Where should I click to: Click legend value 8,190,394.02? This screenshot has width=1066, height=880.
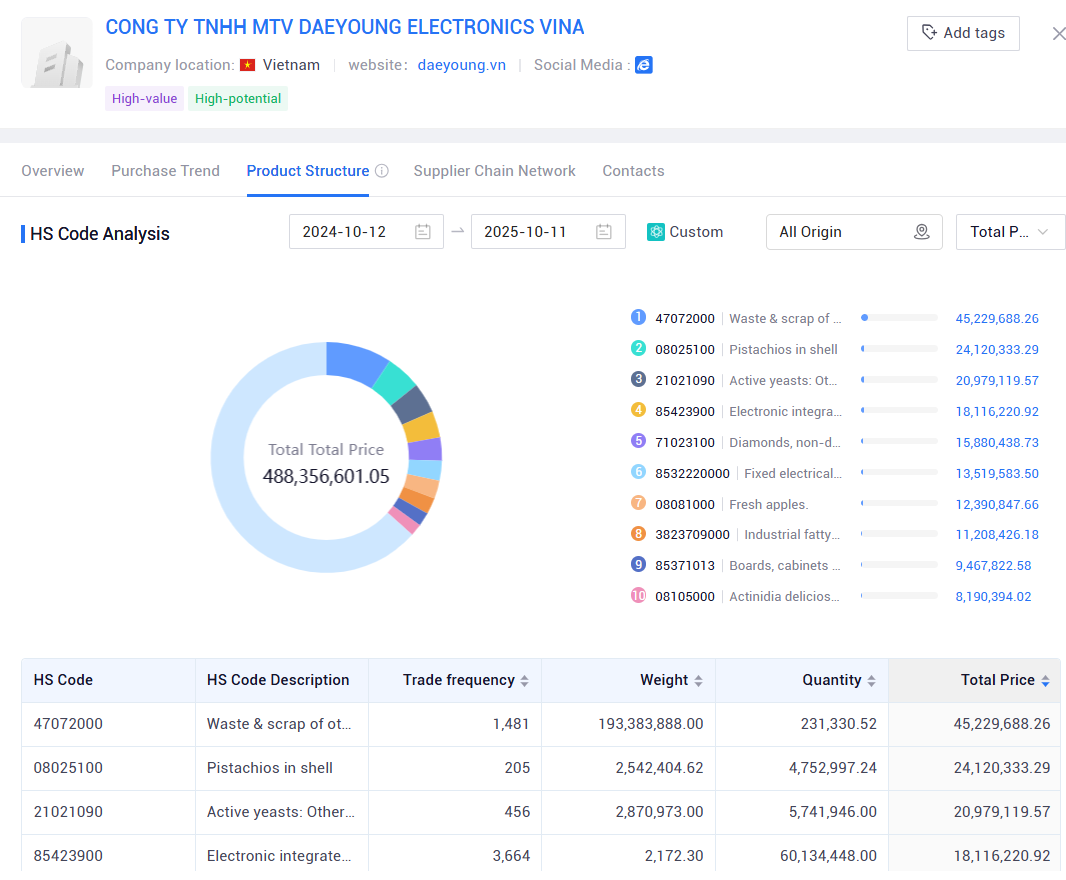coord(993,596)
